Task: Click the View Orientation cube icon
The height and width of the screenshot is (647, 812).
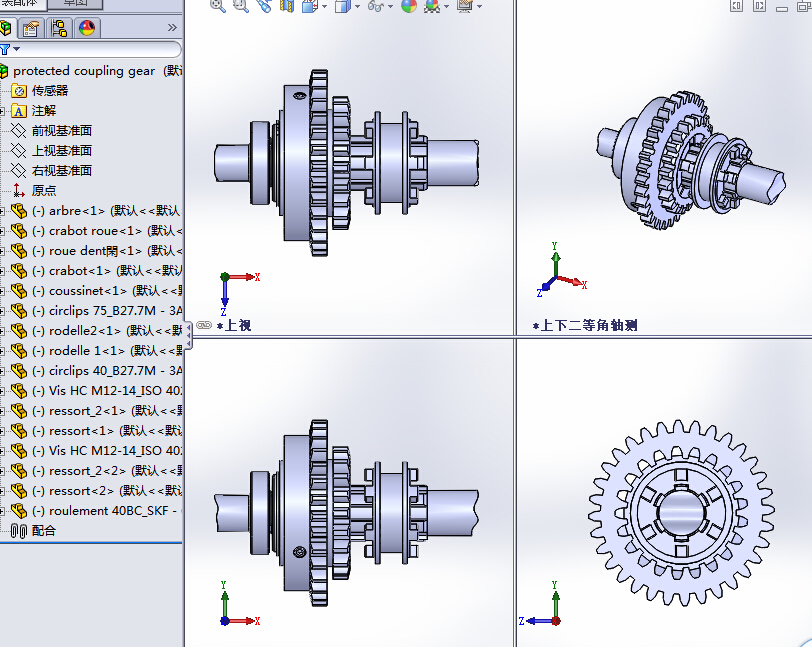Action: click(310, 6)
